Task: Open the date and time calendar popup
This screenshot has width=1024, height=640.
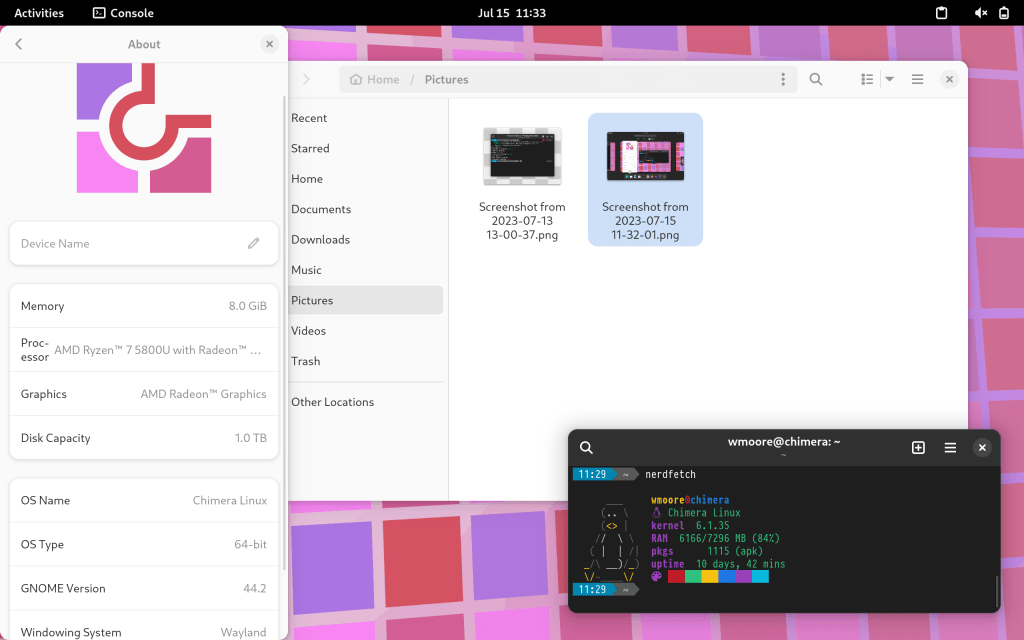Action: click(x=511, y=13)
